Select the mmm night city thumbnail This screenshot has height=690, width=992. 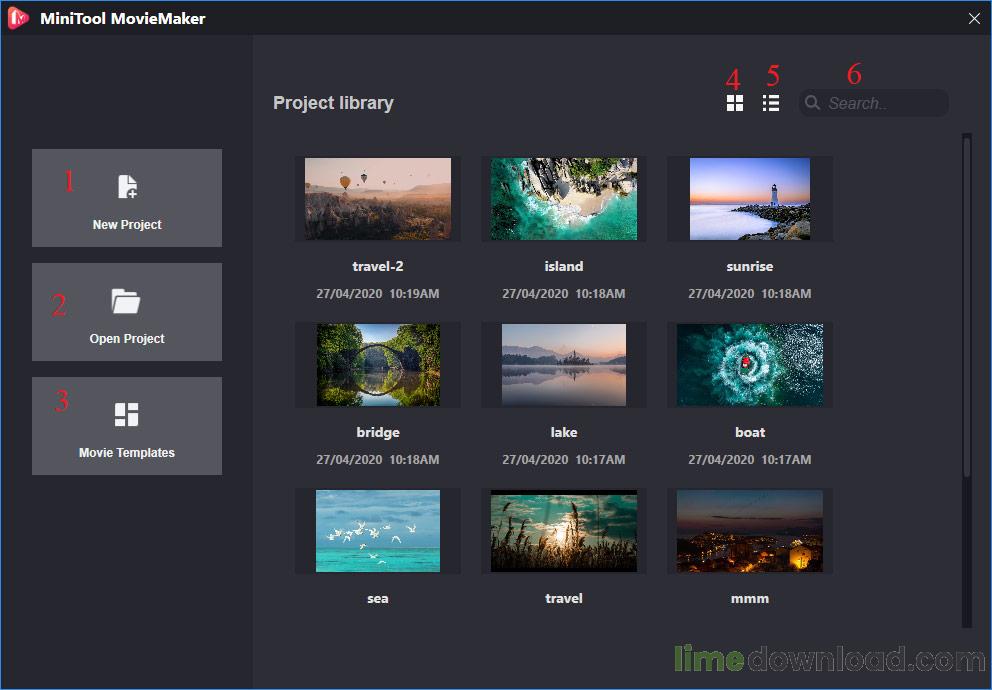click(x=750, y=530)
